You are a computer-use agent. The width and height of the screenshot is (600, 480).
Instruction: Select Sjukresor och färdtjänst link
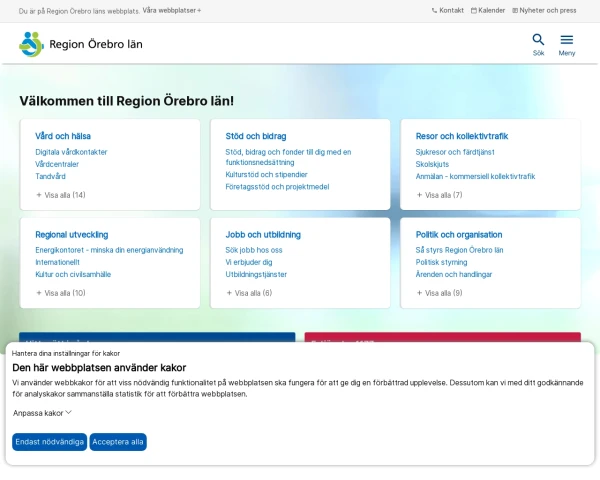click(x=455, y=152)
